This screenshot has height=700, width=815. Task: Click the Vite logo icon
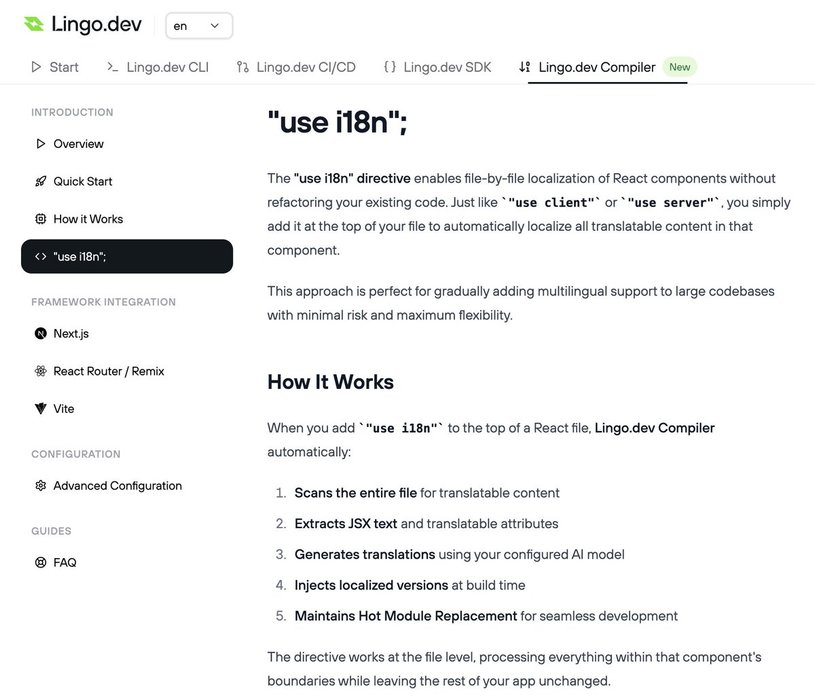(x=41, y=408)
